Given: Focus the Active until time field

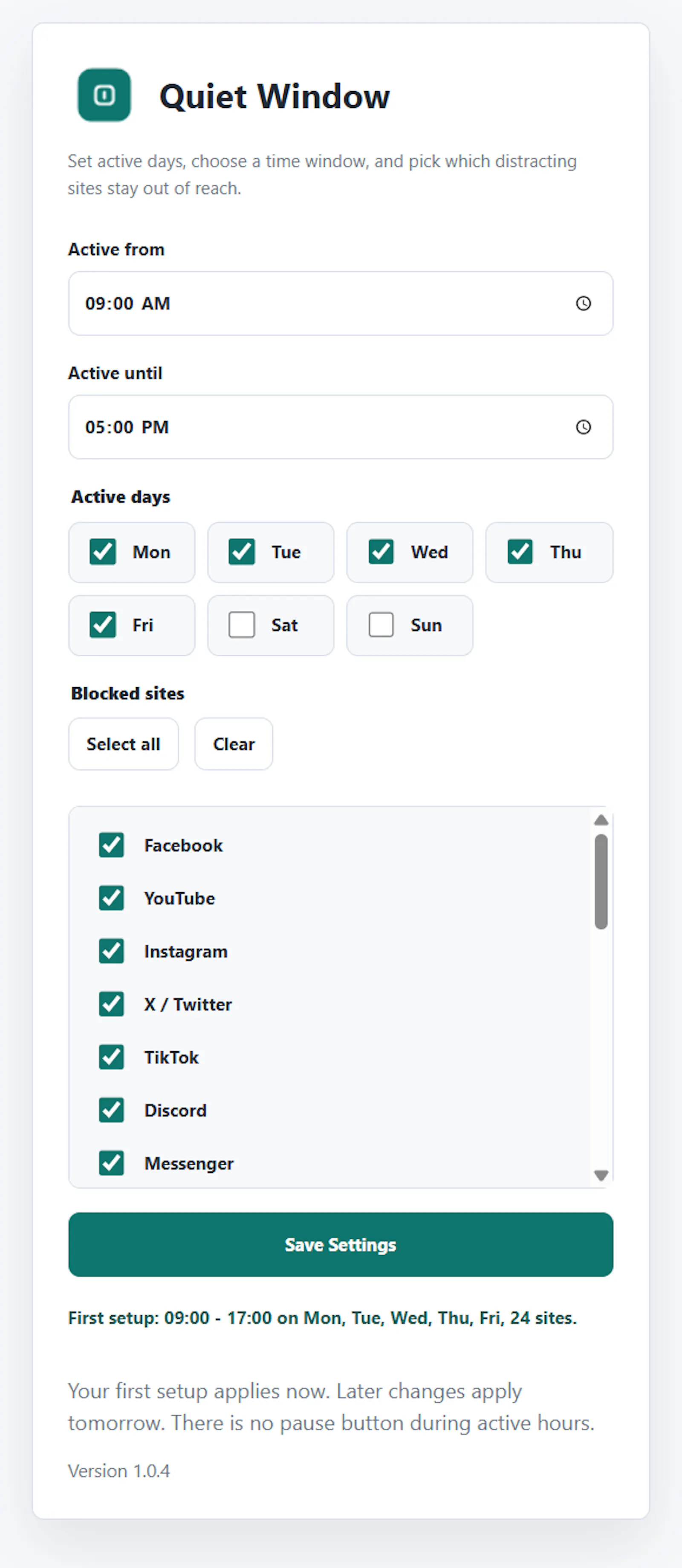Looking at the screenshot, I should pyautogui.click(x=341, y=427).
